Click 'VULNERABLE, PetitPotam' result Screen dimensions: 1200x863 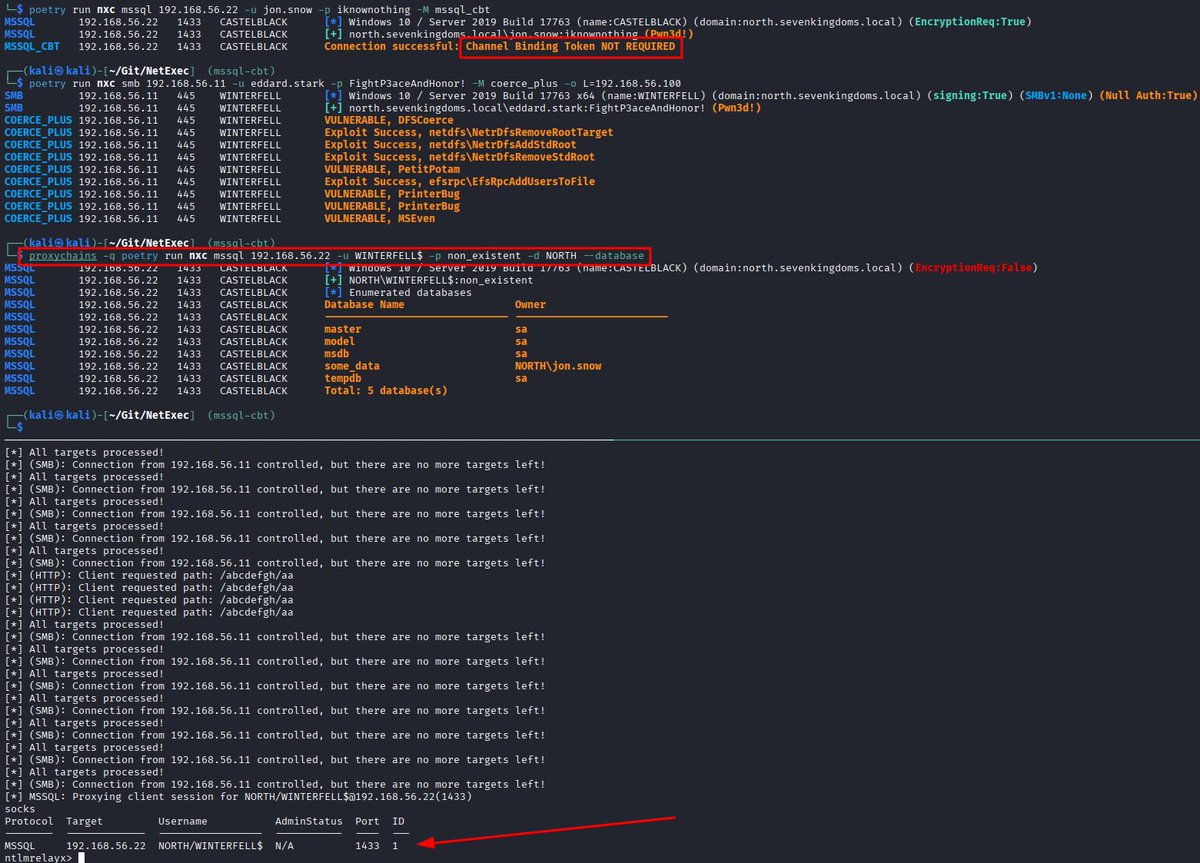pyautogui.click(x=391, y=169)
